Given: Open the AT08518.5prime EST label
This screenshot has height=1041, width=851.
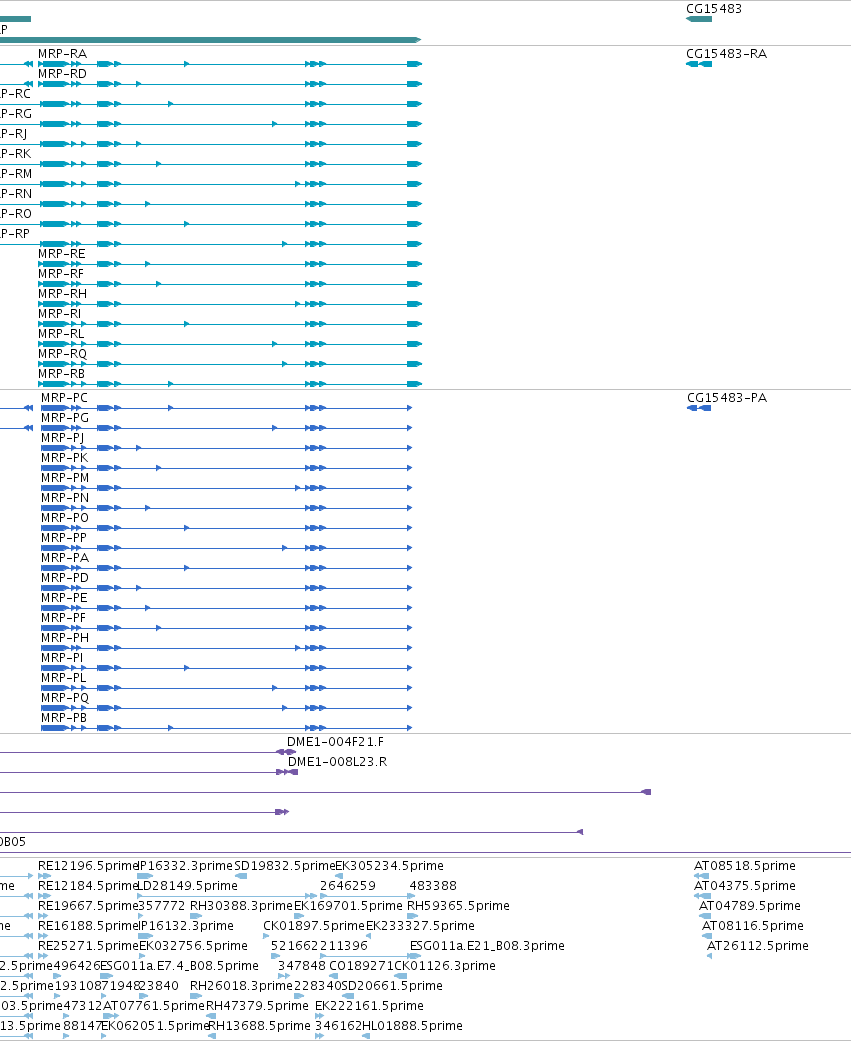Looking at the screenshot, I should (745, 866).
